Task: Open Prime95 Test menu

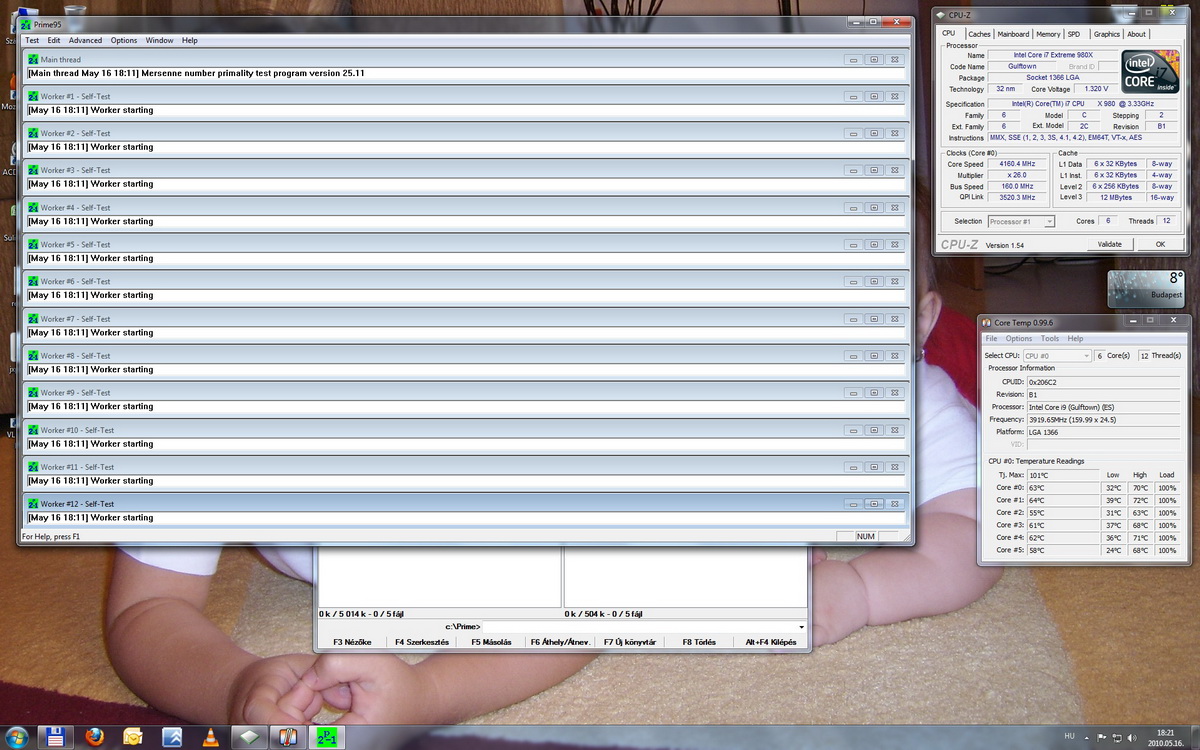Action: (32, 40)
